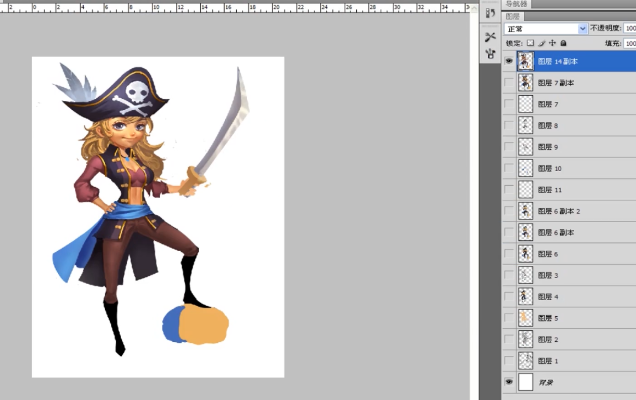
Task: Select the layer named 图层 6 副本 2
Action: tap(558, 211)
